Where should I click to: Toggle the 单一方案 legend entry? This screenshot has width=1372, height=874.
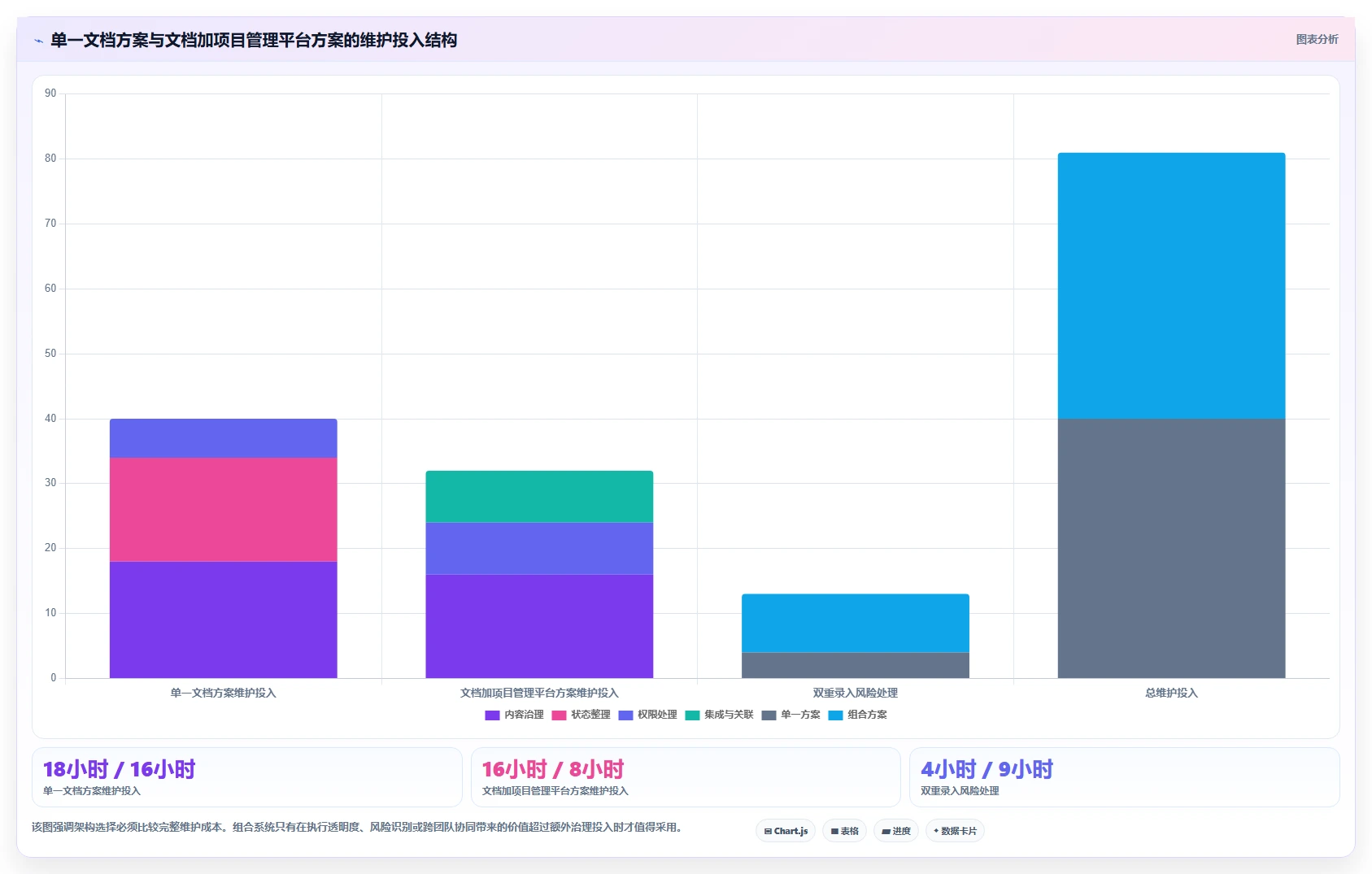click(x=791, y=715)
